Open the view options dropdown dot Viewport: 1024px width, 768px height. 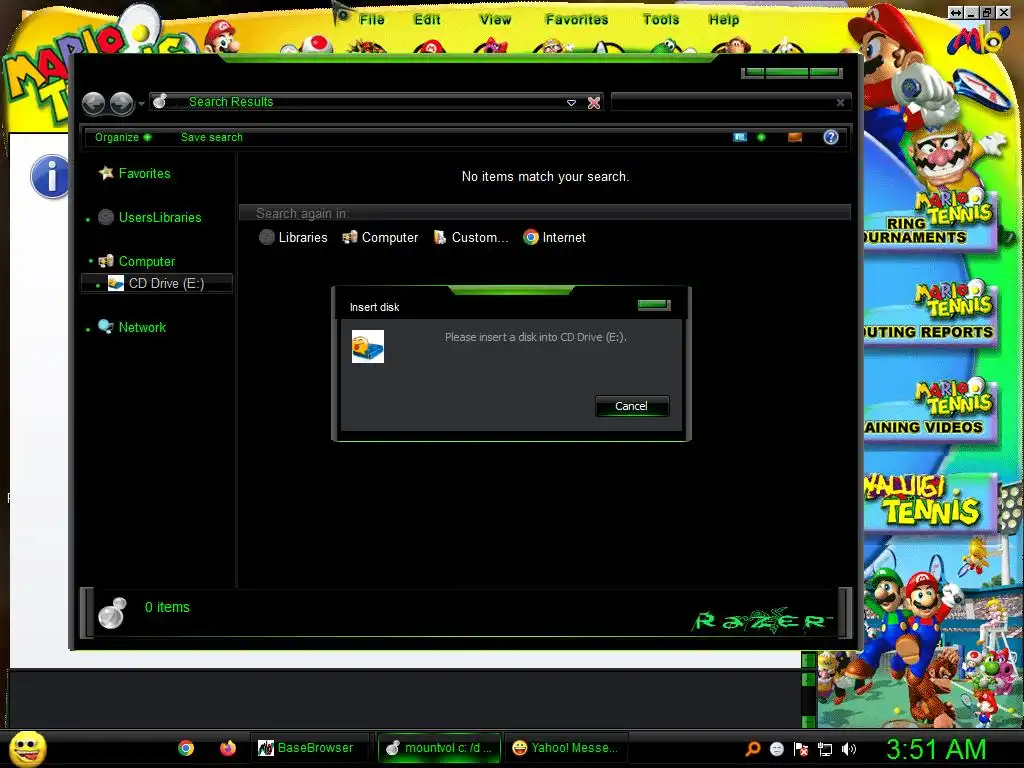click(761, 137)
